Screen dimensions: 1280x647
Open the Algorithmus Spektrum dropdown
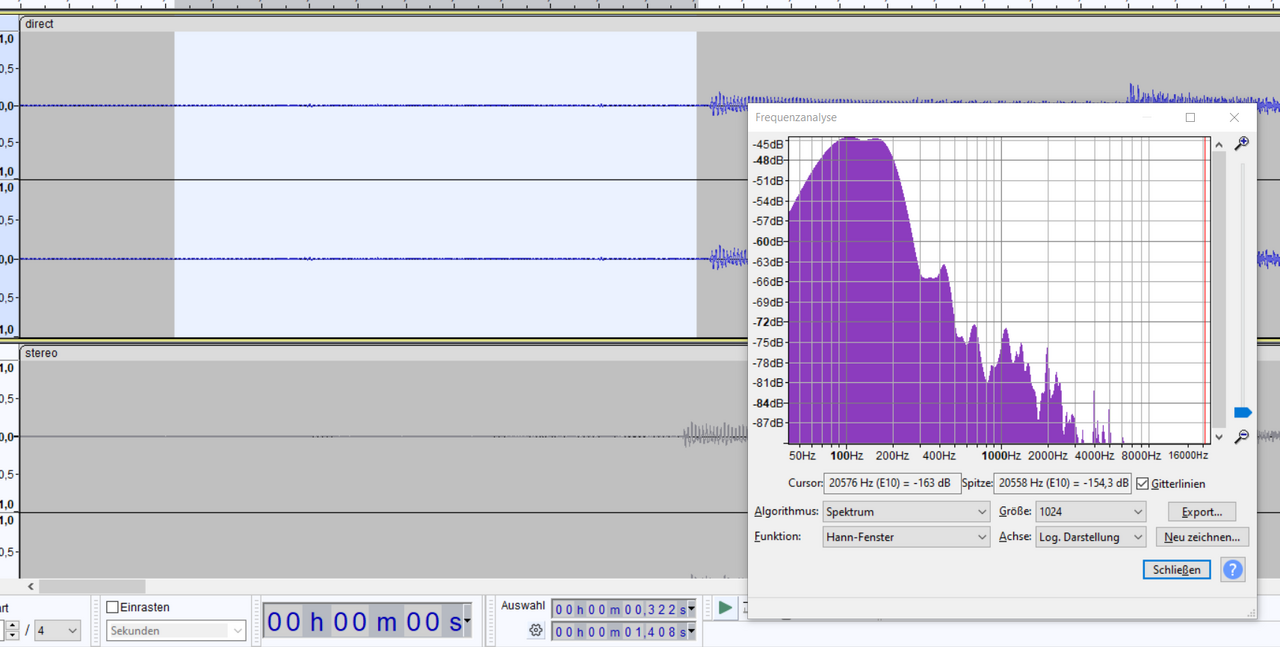[906, 511]
